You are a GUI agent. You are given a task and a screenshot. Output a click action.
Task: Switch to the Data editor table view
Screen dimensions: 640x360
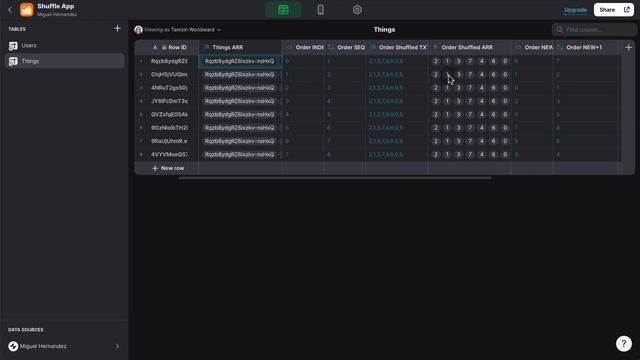point(283,10)
